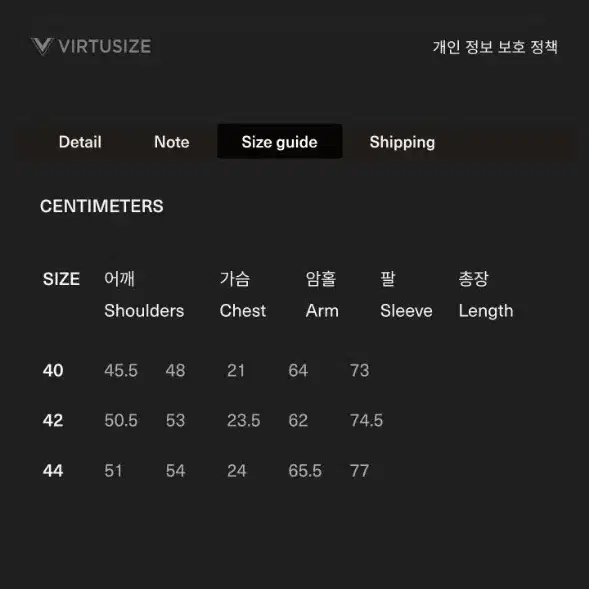
Task: Click the 45.5 value in size 40 row
Action: pyautogui.click(x=121, y=370)
